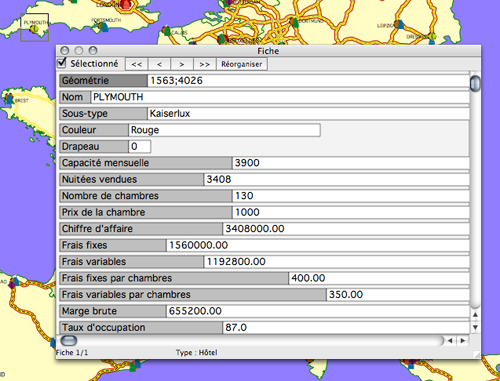Go to previous record with < button
Image resolution: width=500 pixels, height=381 pixels.
[159, 64]
